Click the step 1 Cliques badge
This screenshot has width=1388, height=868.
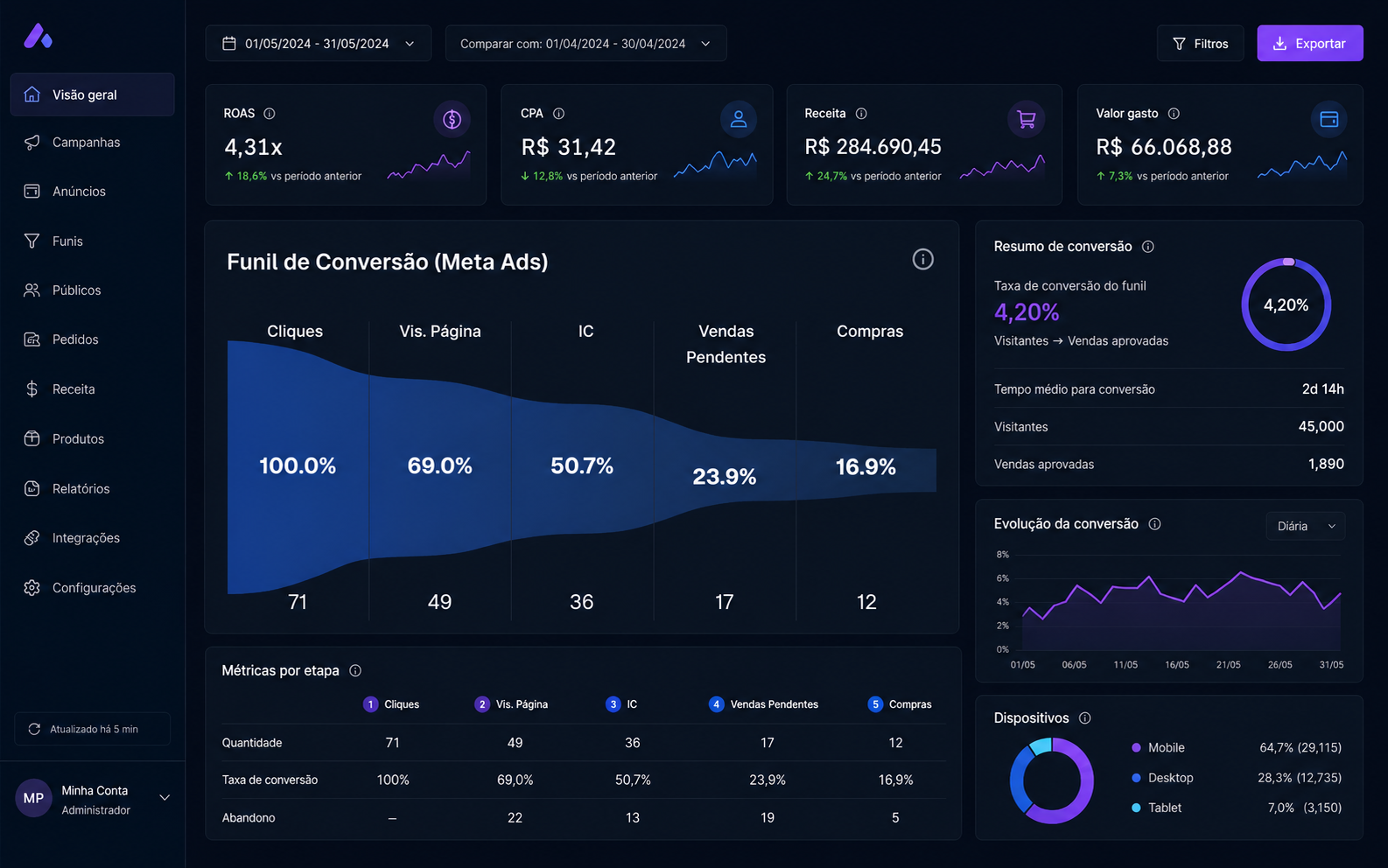click(370, 704)
